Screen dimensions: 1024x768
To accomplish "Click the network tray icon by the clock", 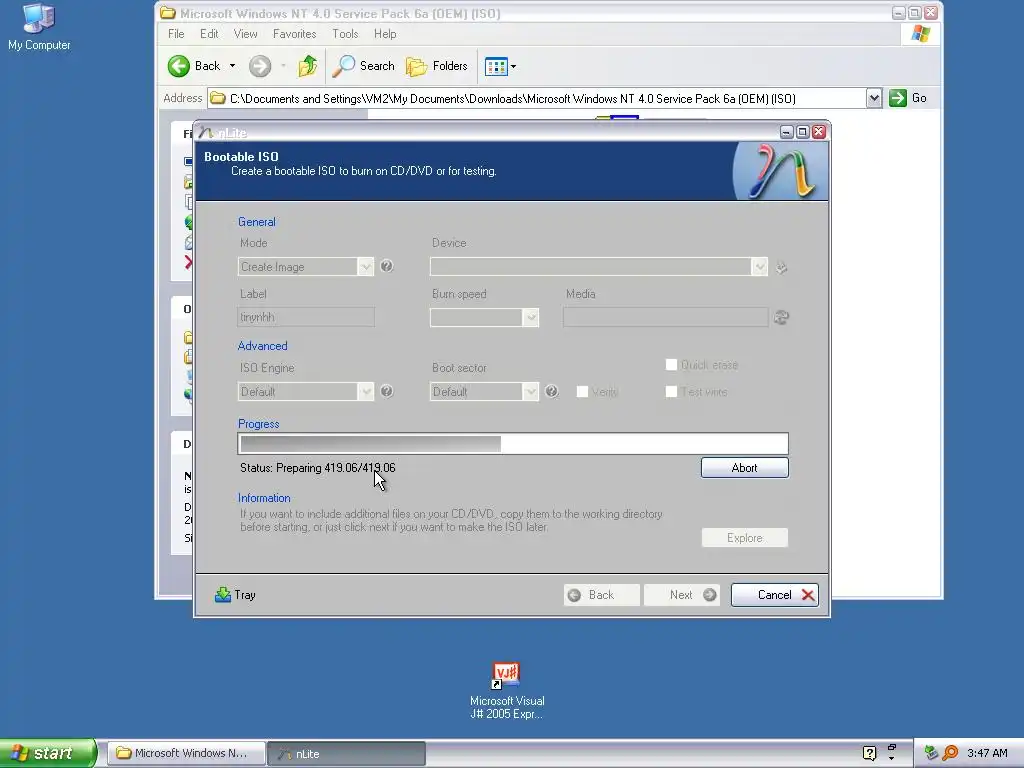I will pos(931,753).
